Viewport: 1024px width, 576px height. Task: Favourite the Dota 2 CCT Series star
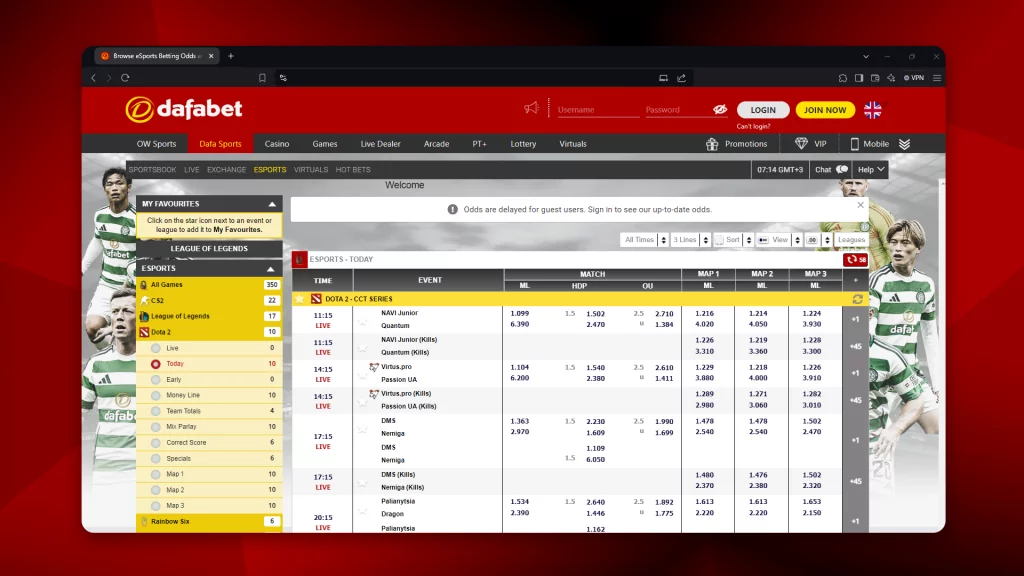[x=299, y=299]
